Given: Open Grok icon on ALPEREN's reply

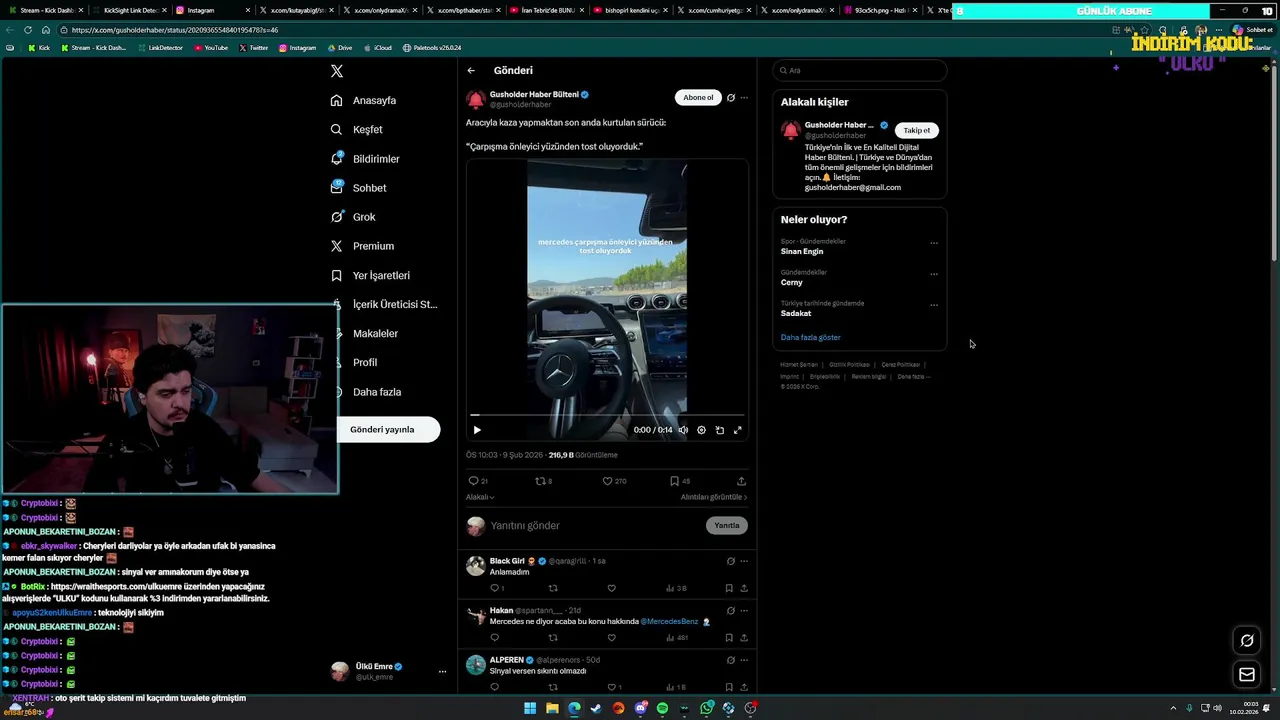Looking at the screenshot, I should (x=731, y=660).
